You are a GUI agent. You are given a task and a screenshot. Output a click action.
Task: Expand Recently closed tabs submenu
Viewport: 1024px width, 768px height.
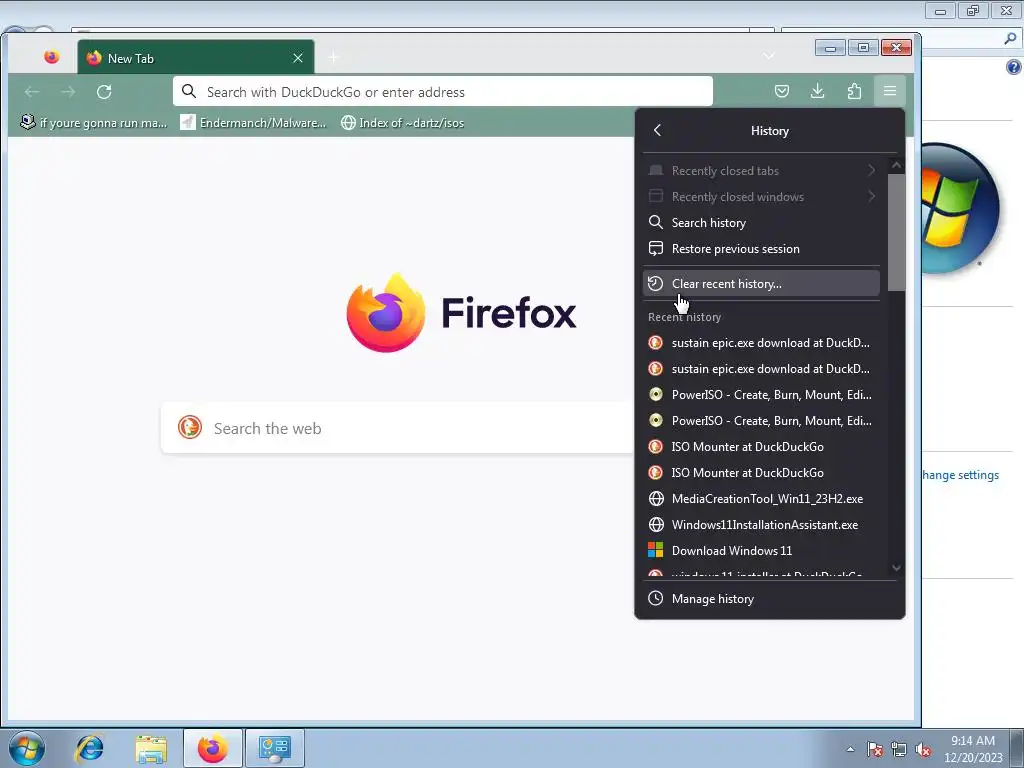point(761,170)
